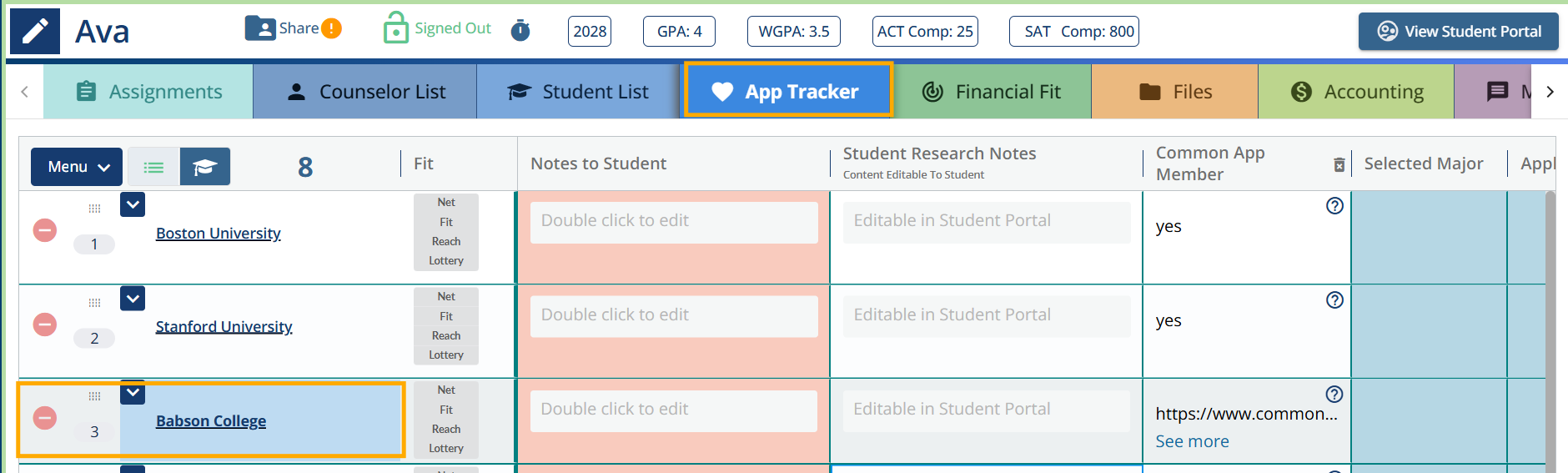Click Stanford University Notes to Student field

tap(674, 316)
